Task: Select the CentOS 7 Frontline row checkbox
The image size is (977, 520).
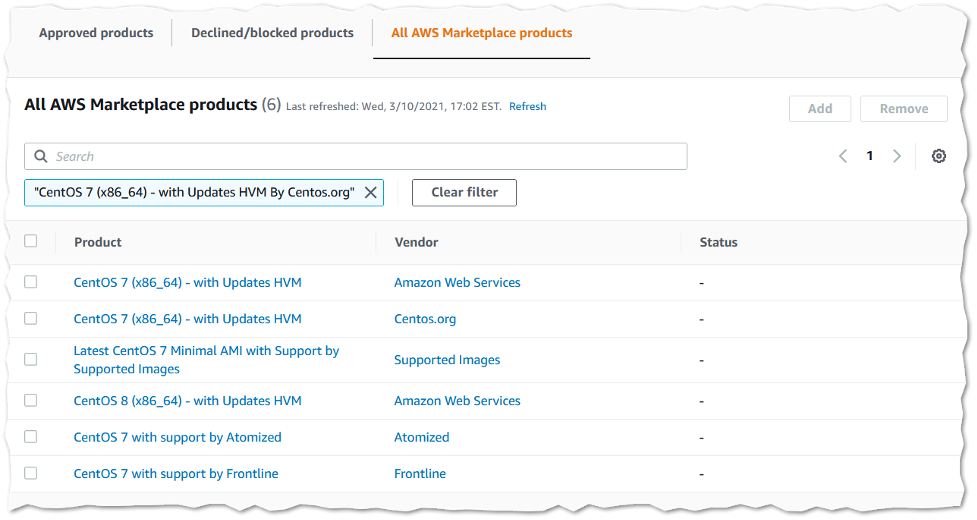Action: 31,473
